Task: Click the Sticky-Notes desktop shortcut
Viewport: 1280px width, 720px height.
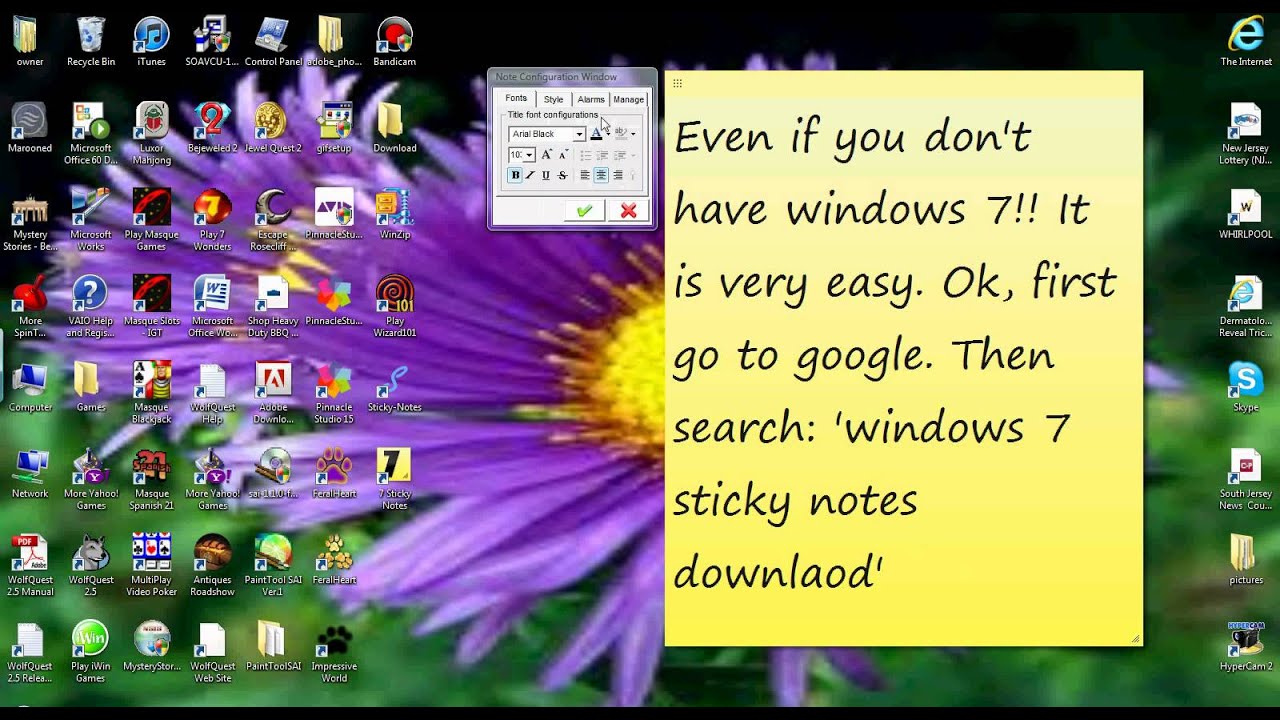Action: click(395, 387)
